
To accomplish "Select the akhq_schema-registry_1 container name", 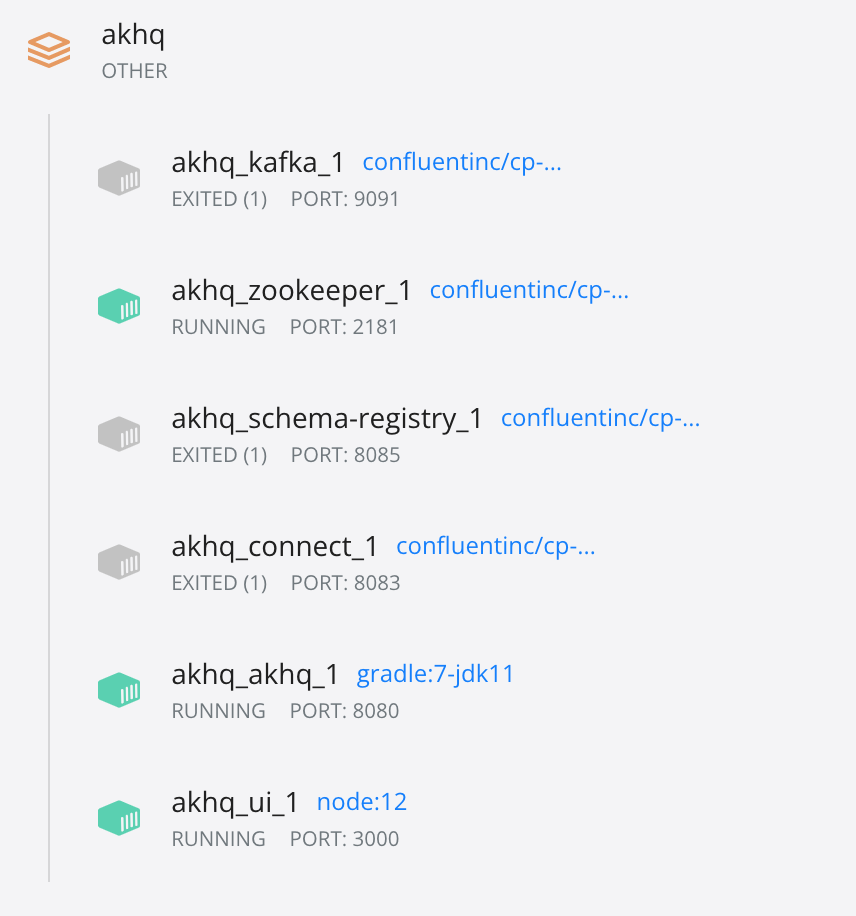I will click(x=328, y=418).
